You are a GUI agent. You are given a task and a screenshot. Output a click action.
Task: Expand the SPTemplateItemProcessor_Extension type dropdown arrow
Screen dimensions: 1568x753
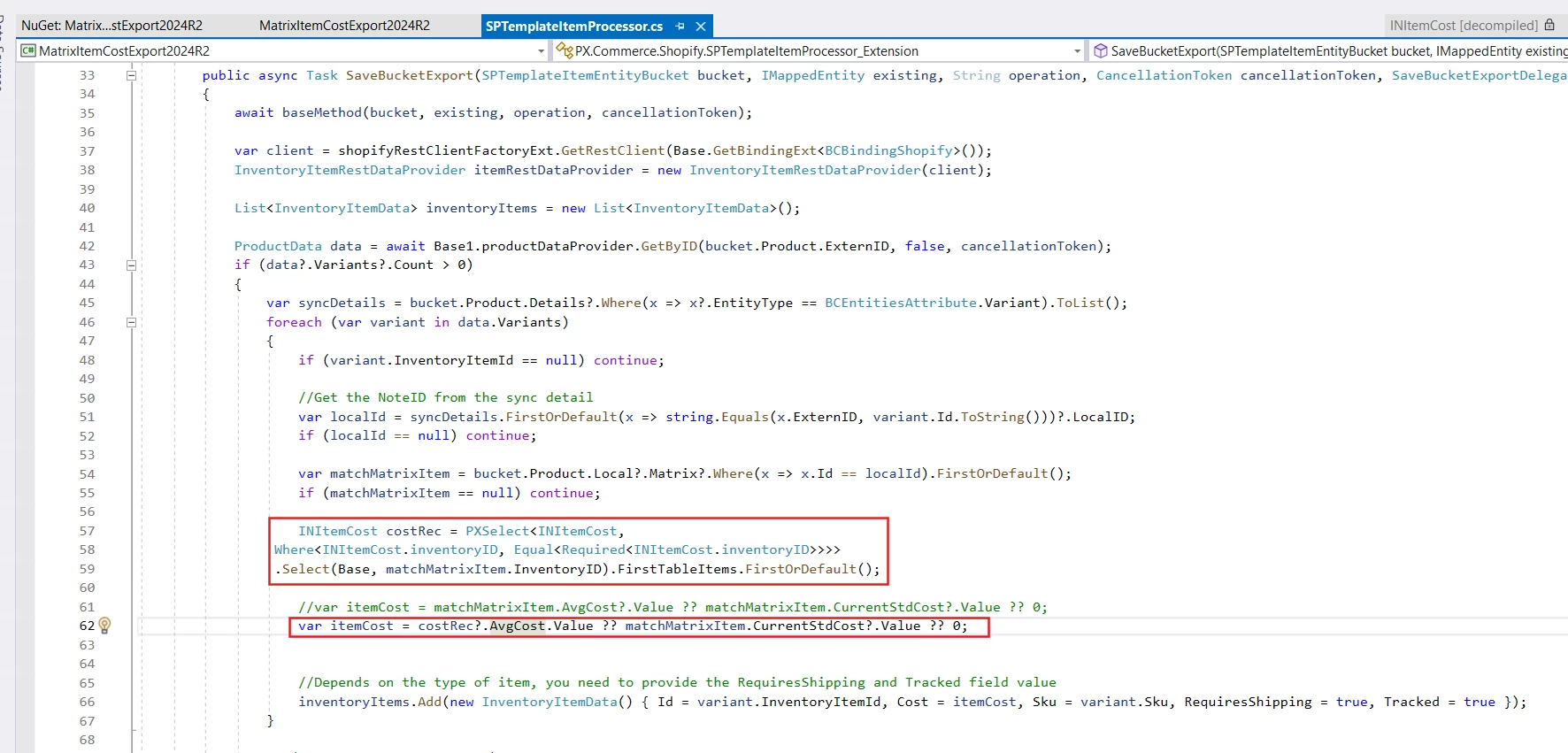1077,51
